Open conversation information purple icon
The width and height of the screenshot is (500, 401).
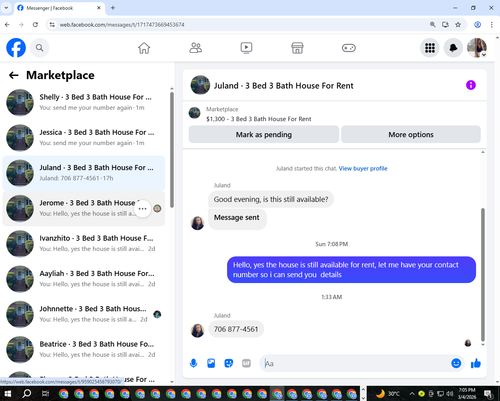pos(471,85)
